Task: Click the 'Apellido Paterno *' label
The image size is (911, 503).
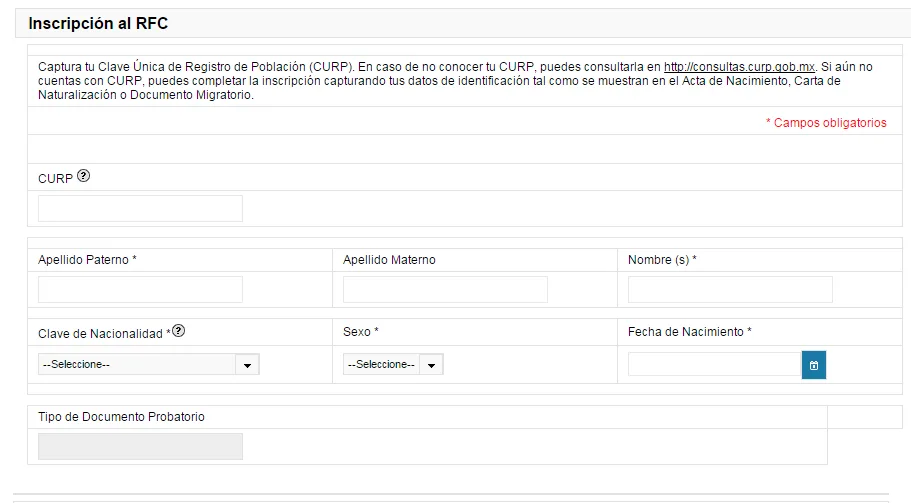Action: [87, 260]
